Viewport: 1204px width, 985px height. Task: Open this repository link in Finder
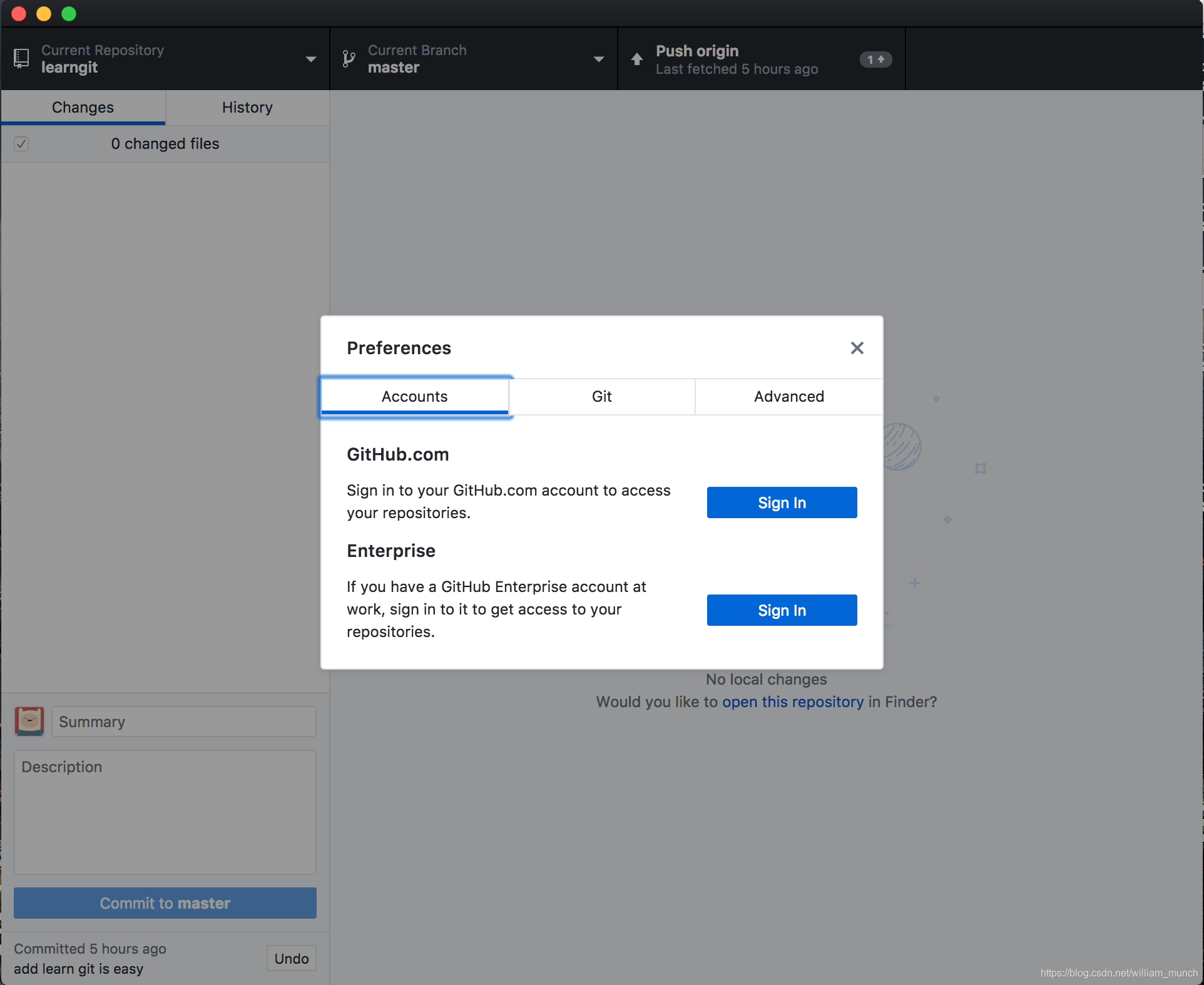(793, 702)
